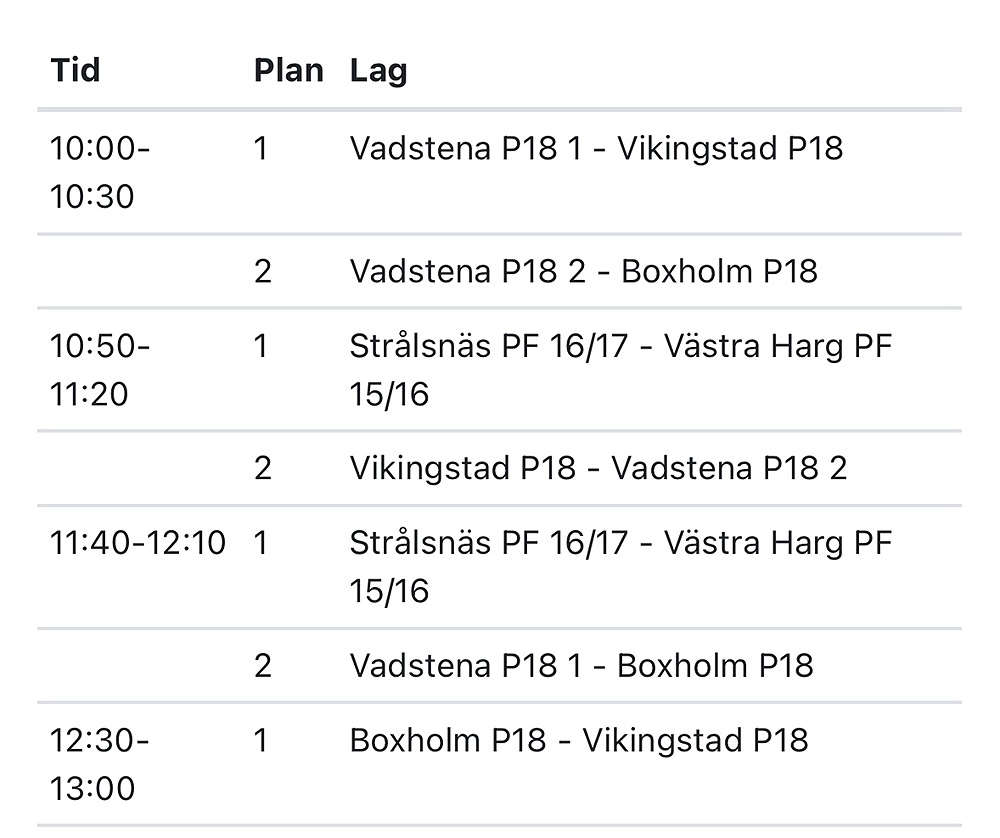Click the match Vadstena P18 1 - Boxholm P18
Image resolution: width=1000 pixels, height=838 pixels.
point(581,665)
